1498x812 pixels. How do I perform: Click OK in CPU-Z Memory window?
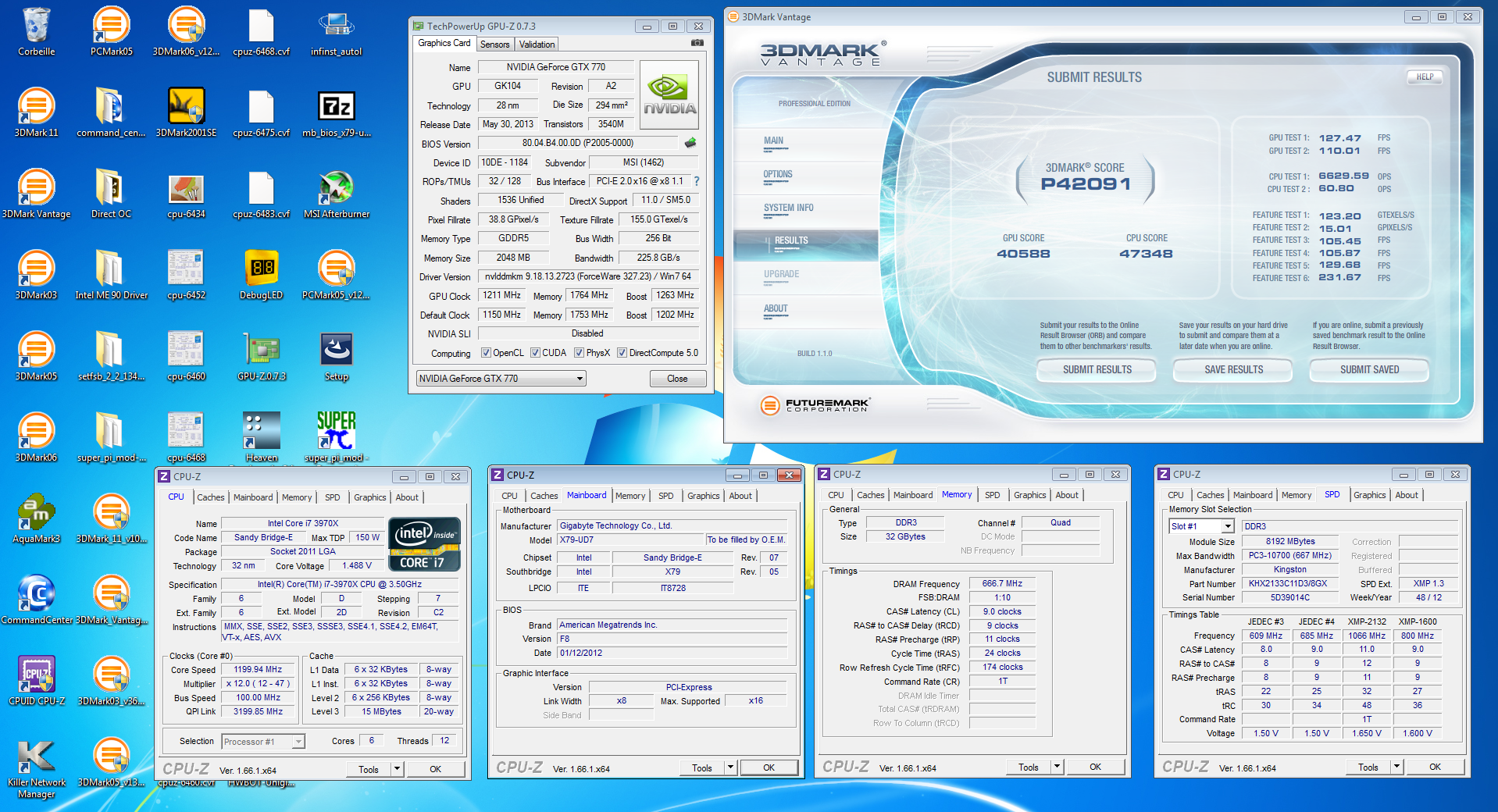1095,767
